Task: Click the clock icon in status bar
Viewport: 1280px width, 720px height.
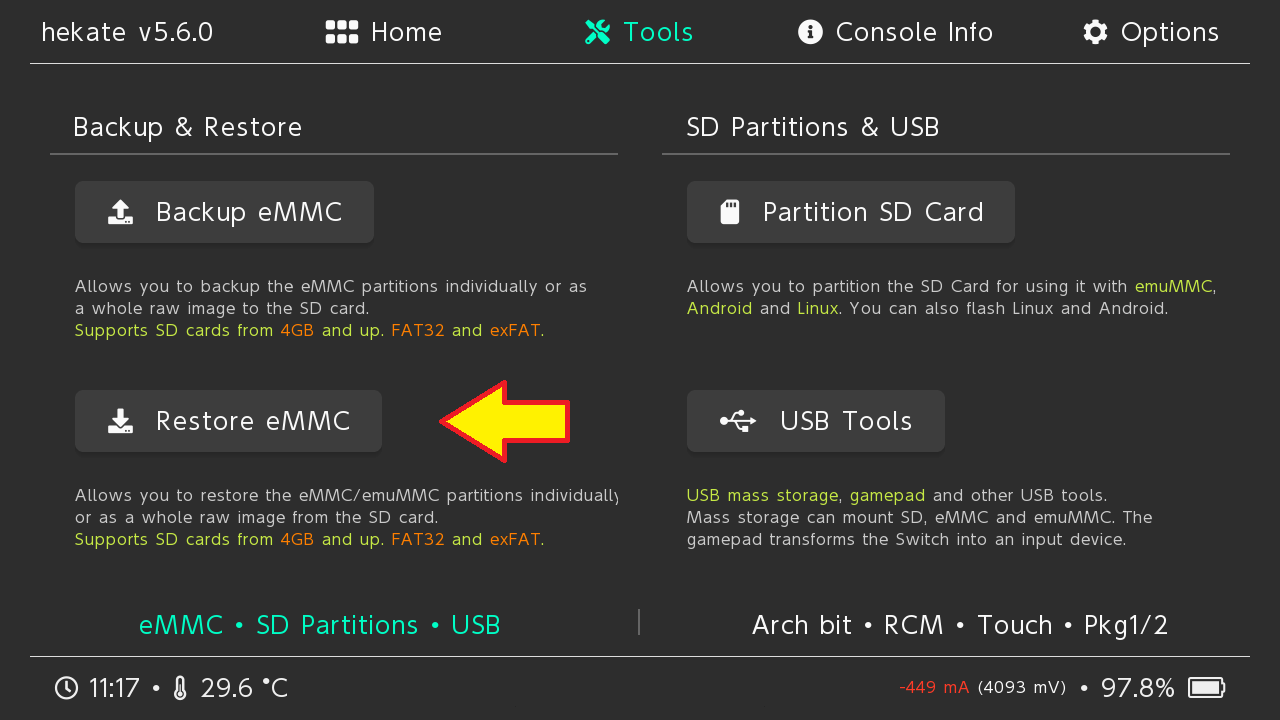Action: pos(66,688)
